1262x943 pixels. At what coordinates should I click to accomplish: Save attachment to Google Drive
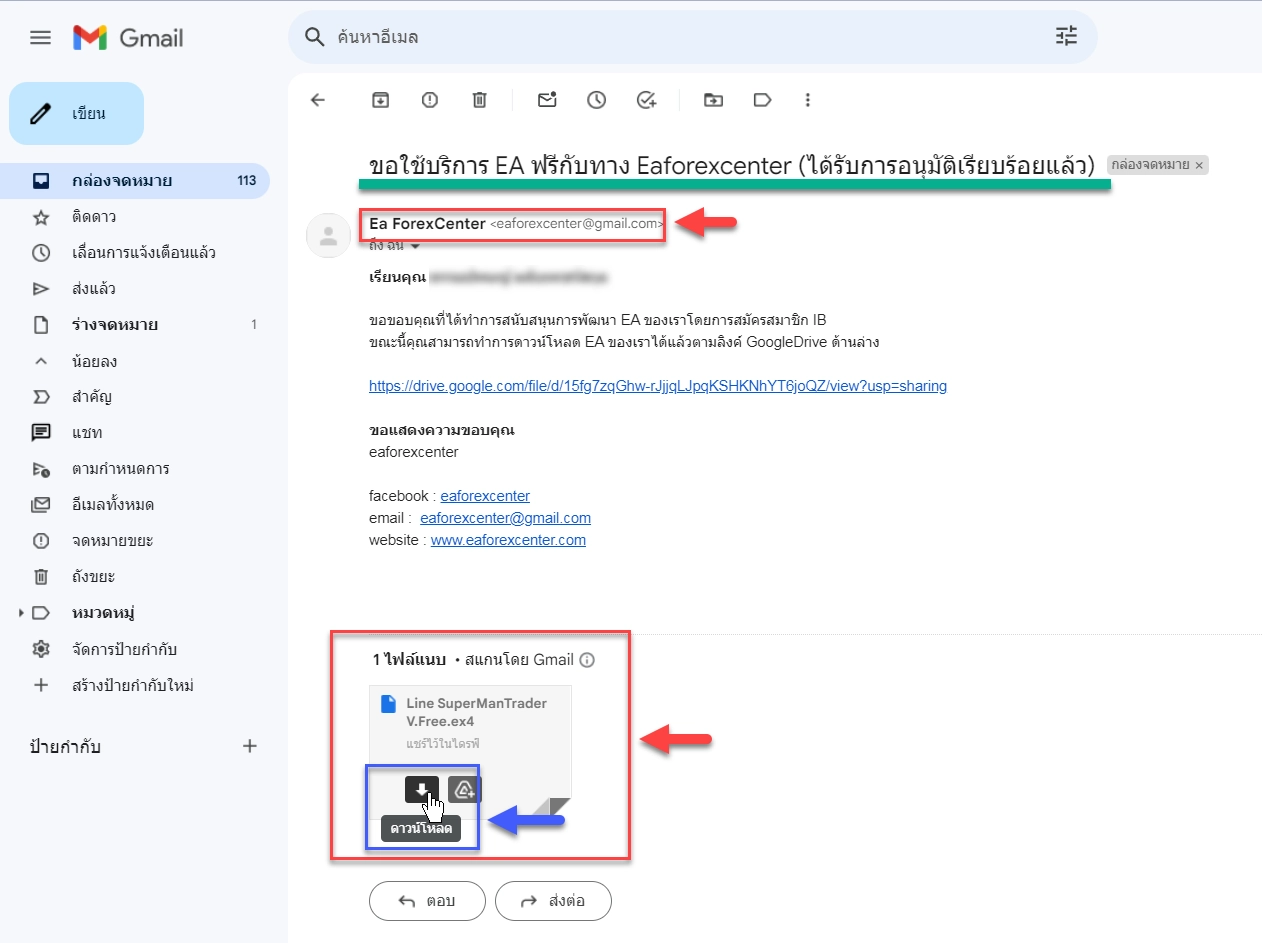(x=464, y=789)
